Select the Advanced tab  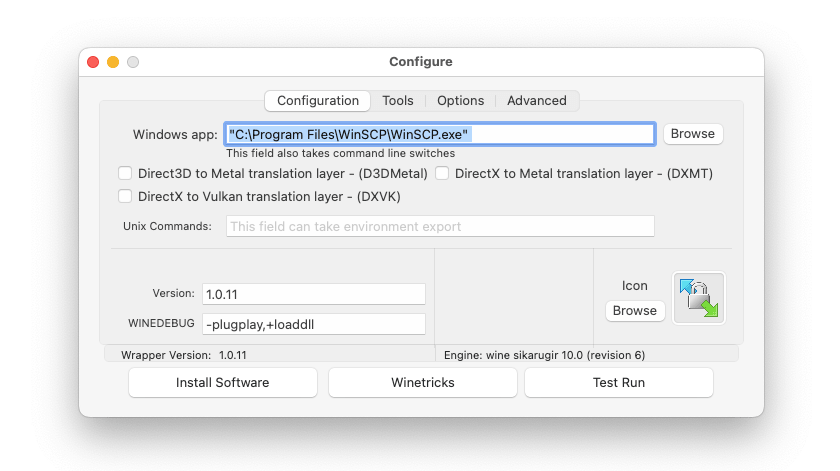(536, 101)
